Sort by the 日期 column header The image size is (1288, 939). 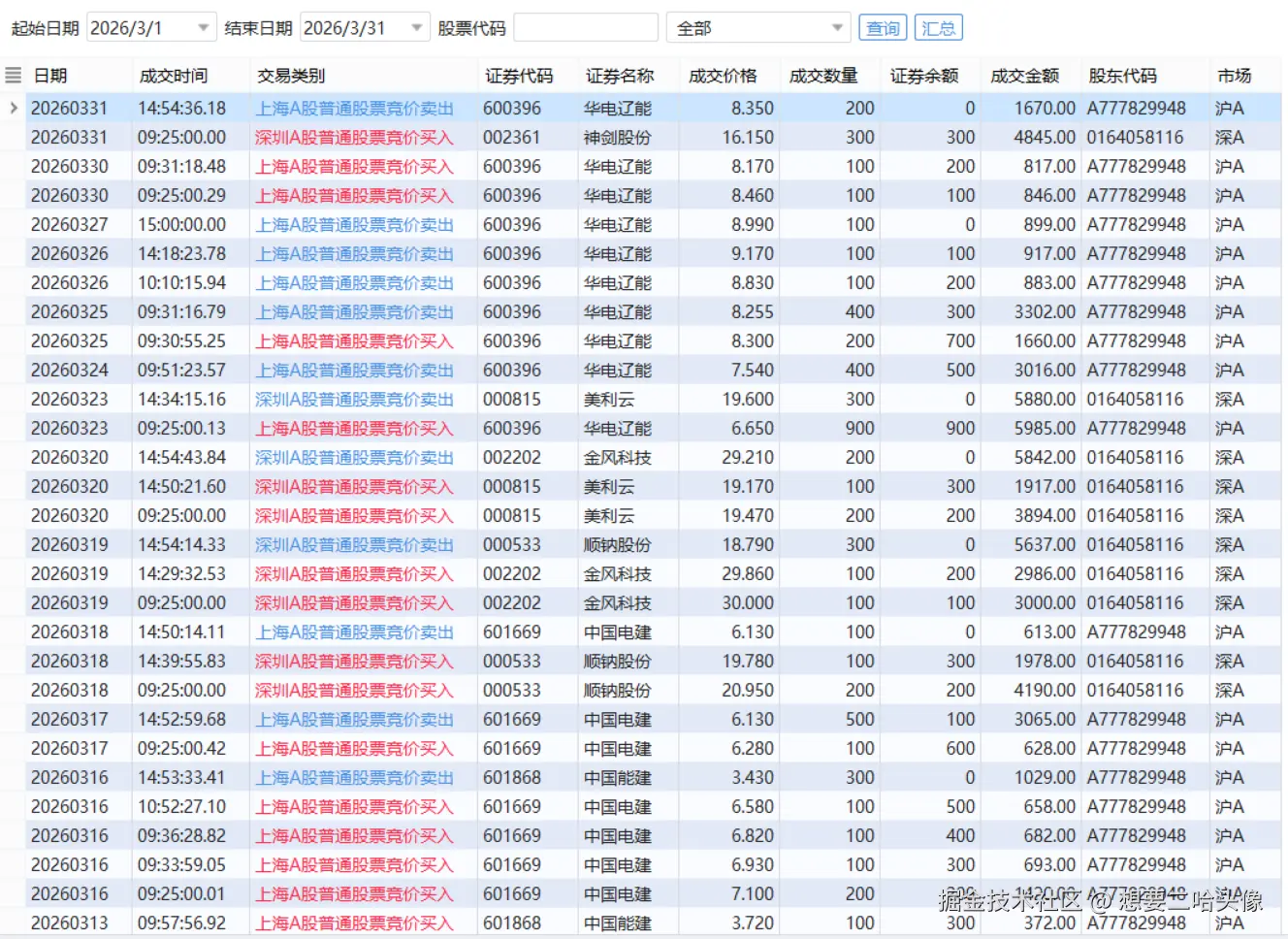49,75
